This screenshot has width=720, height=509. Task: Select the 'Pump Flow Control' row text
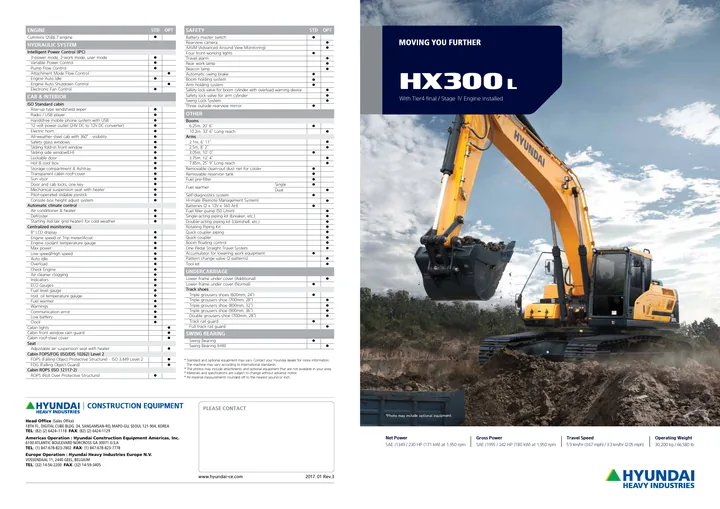[49, 68]
